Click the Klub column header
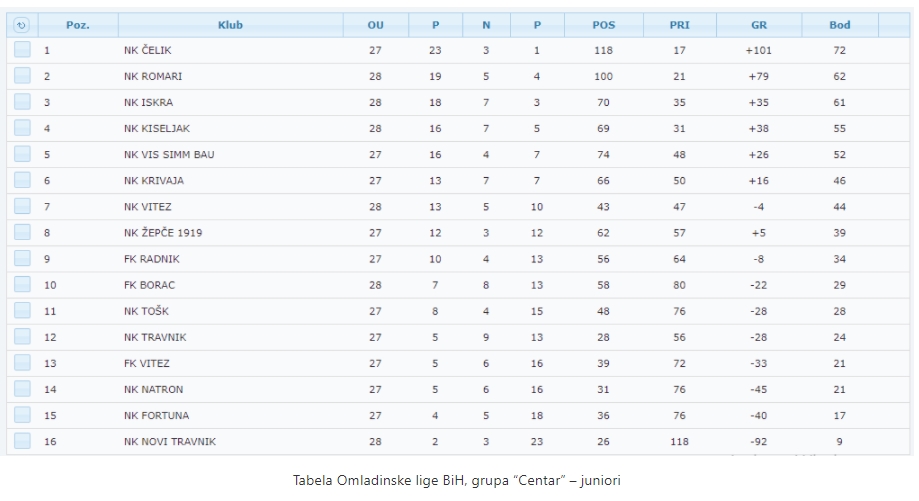The height and width of the screenshot is (501, 919). click(x=230, y=25)
